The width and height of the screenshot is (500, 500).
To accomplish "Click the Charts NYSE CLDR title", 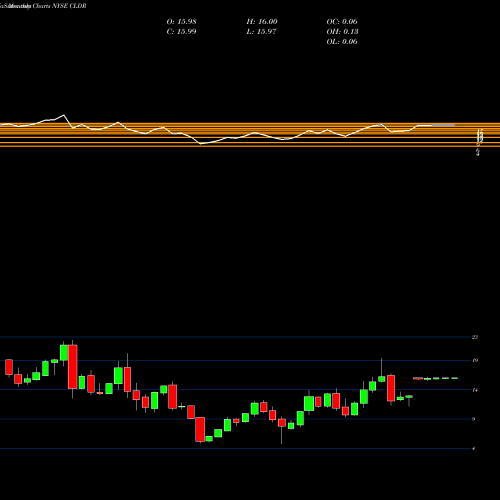I will (x=59, y=6).
